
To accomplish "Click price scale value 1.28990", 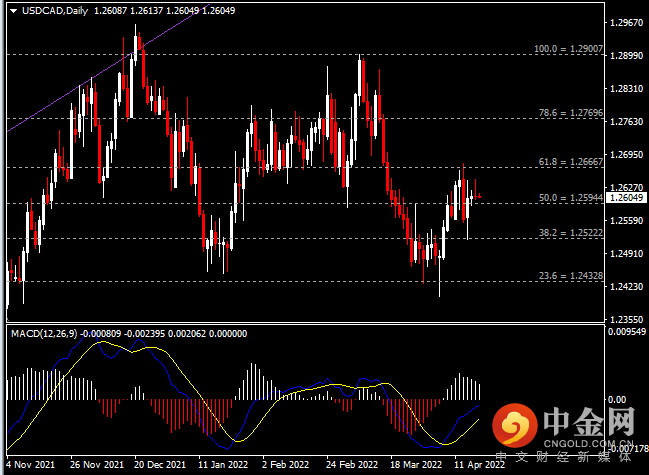I will coord(627,55).
